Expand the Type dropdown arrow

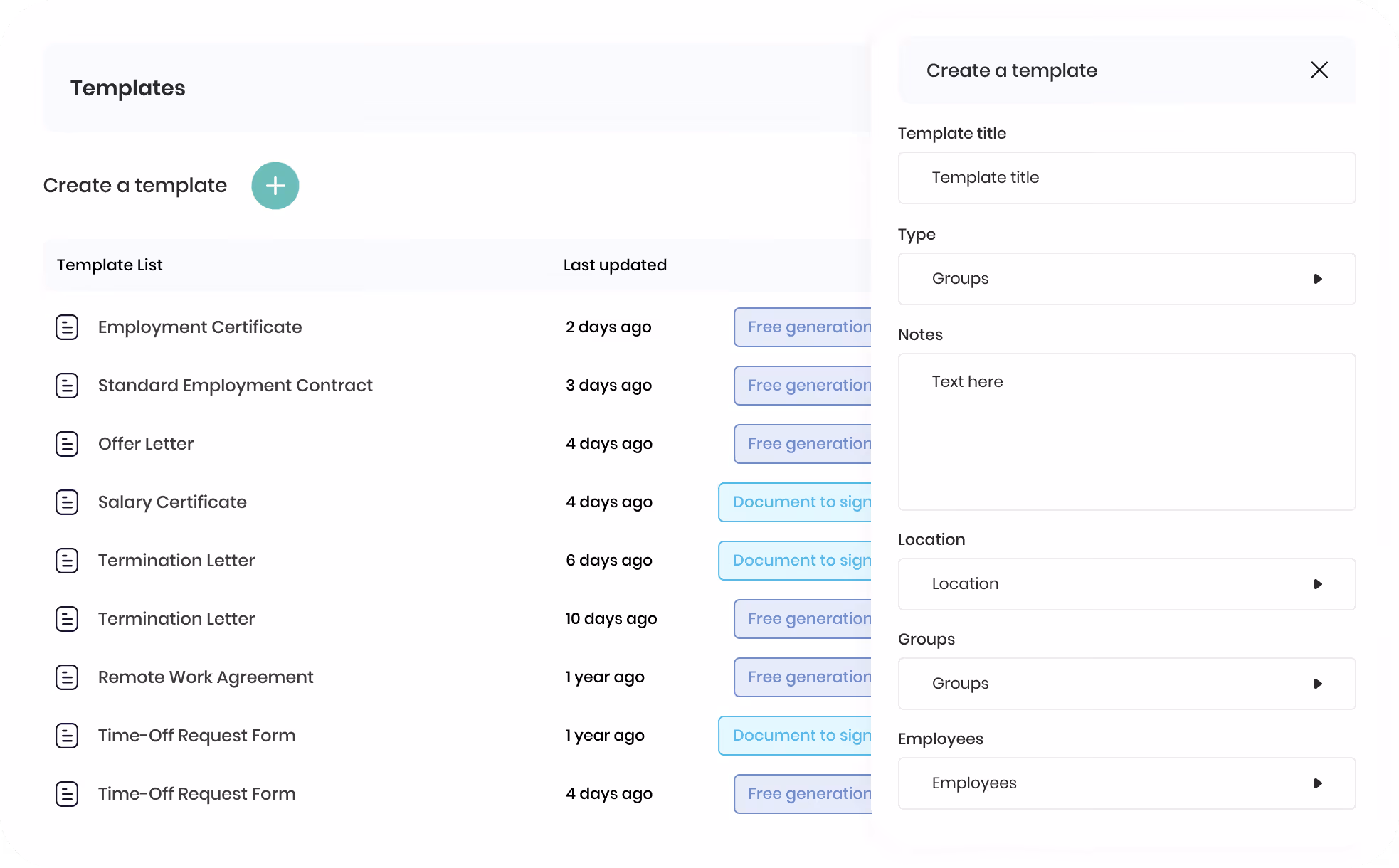click(1318, 279)
